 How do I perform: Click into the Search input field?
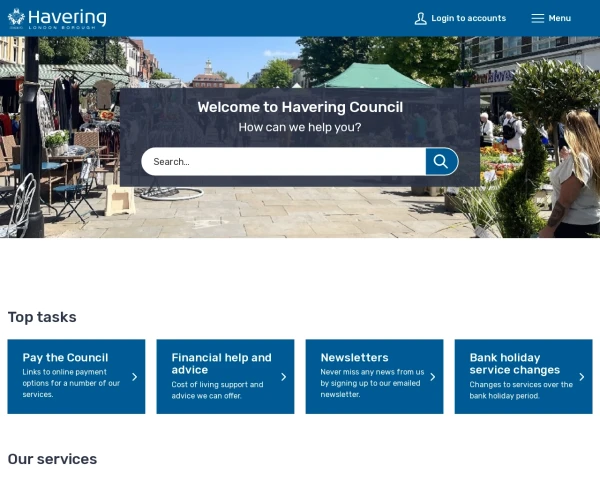tap(284, 162)
